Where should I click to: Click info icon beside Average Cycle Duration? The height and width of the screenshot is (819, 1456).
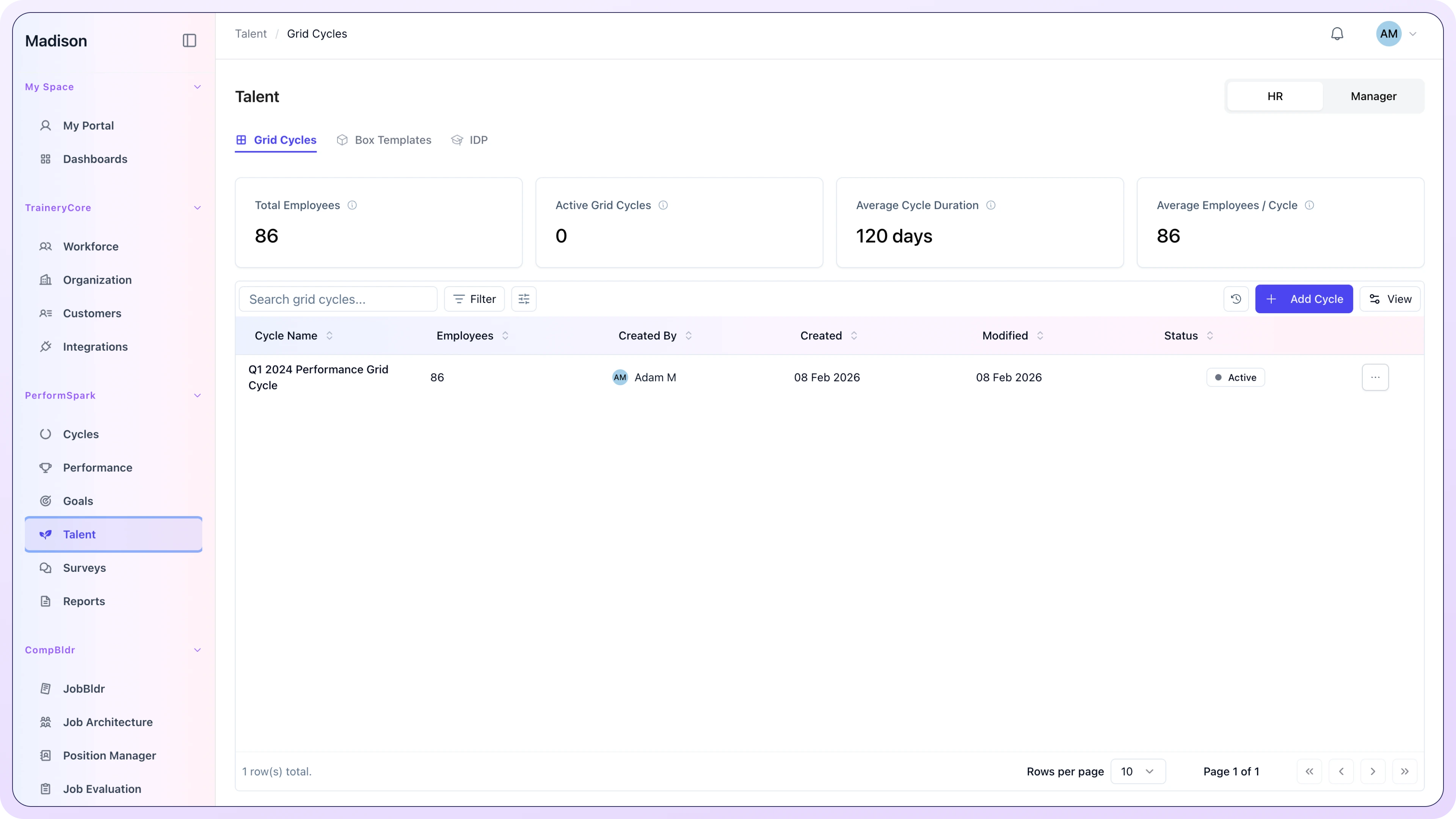(991, 205)
